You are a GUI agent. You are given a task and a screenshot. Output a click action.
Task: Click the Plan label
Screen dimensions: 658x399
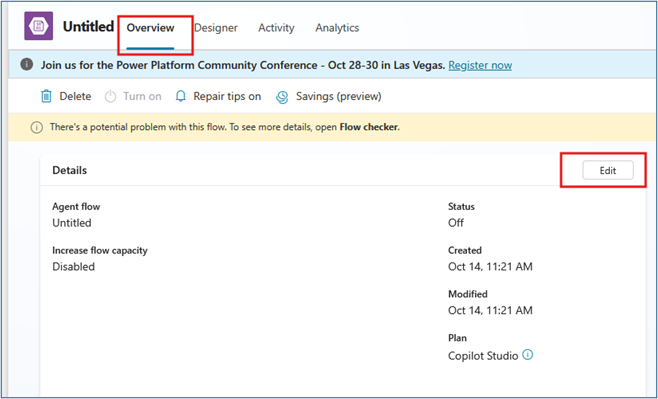457,338
